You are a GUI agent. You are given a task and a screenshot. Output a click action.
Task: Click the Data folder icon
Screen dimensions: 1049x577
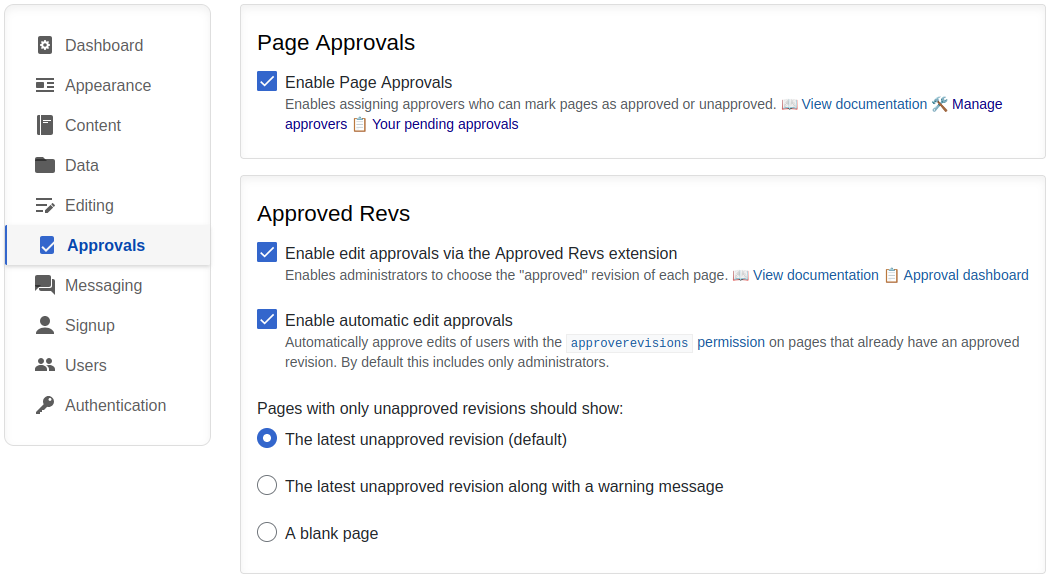(x=45, y=165)
